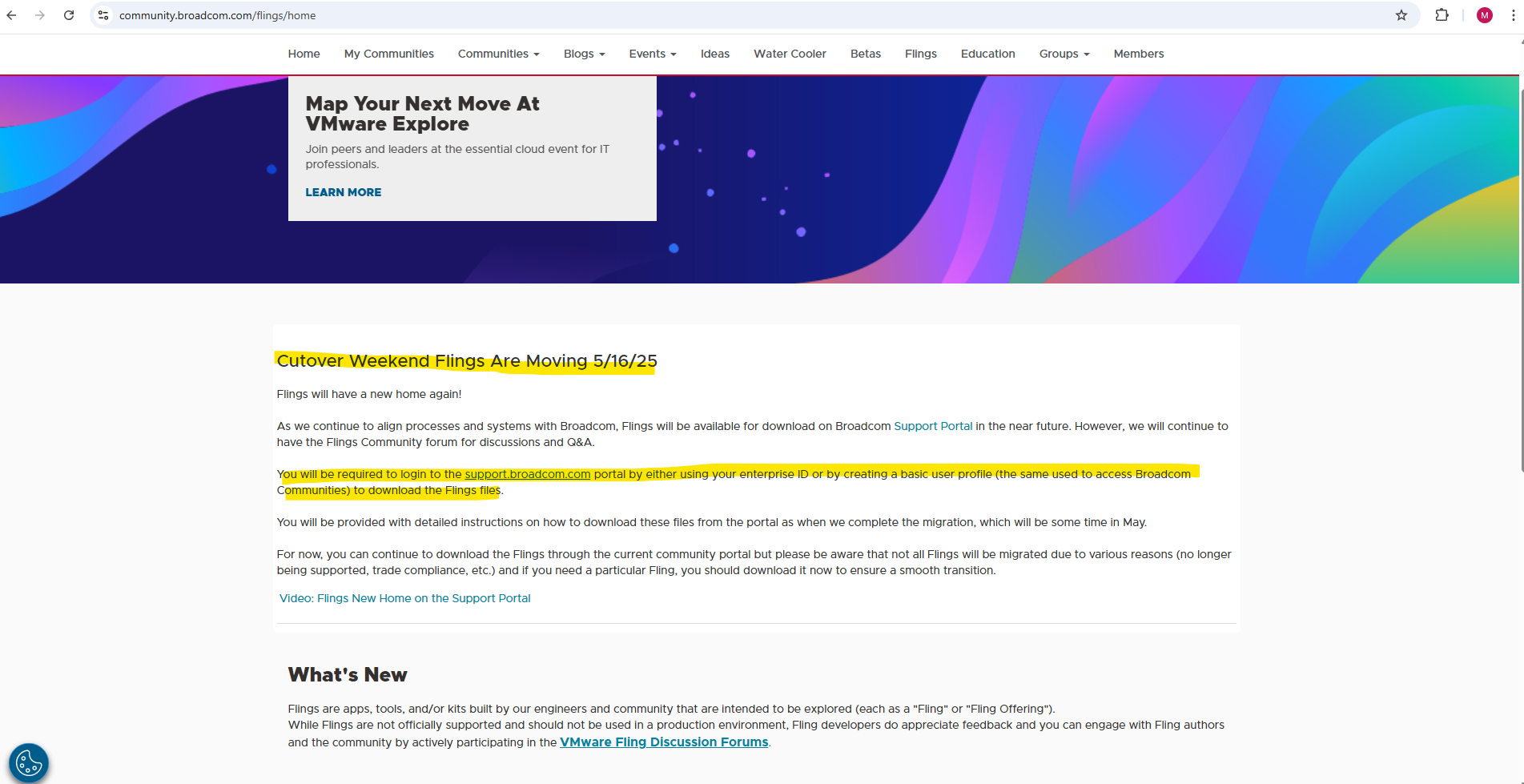Open the profile avatar M

pos(1484,15)
